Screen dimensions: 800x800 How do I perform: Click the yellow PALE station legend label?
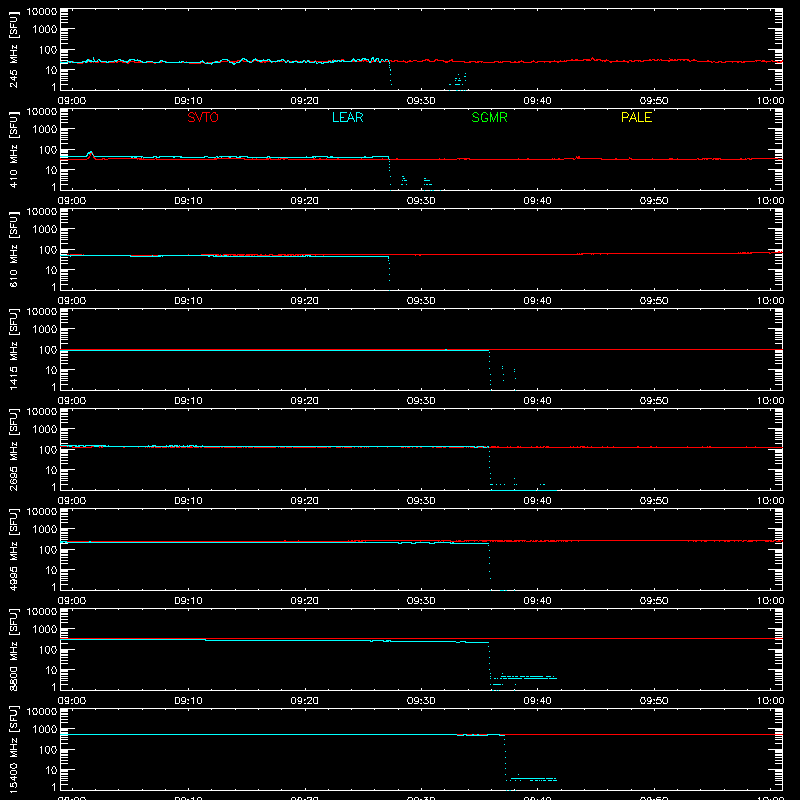tap(636, 117)
